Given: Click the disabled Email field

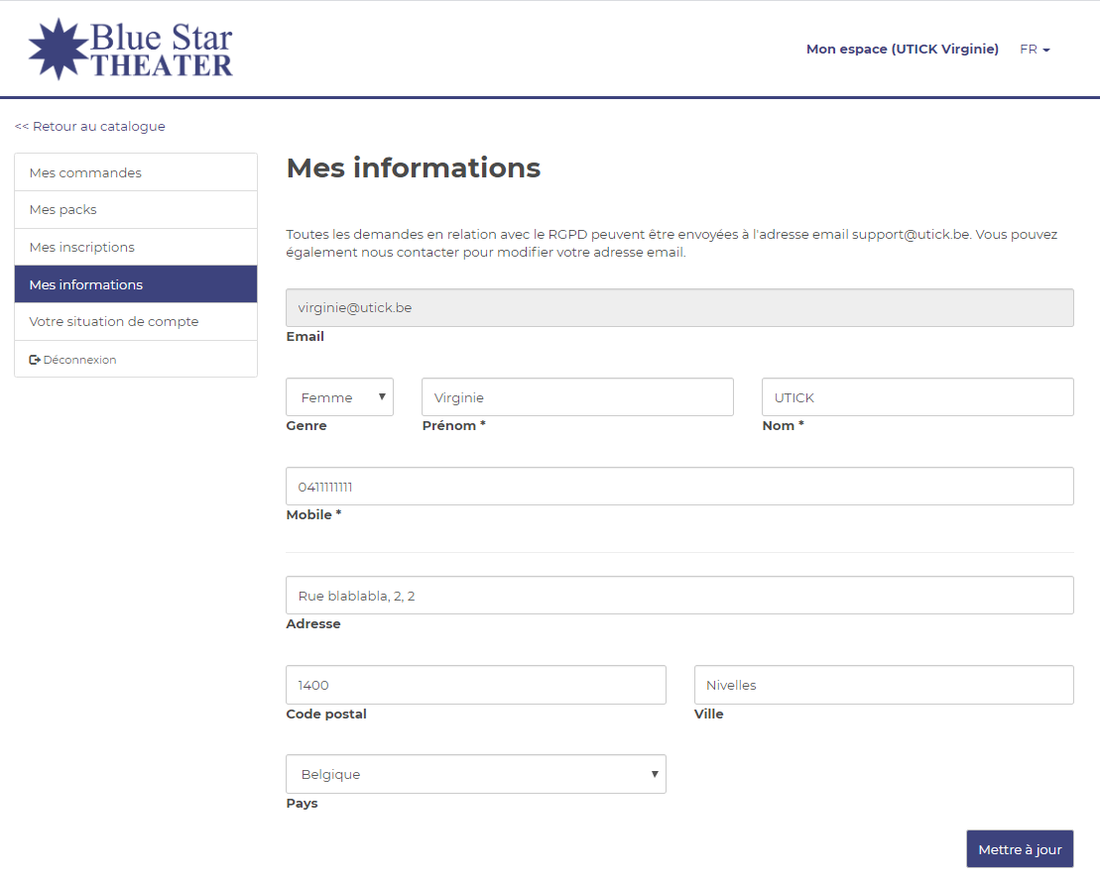Looking at the screenshot, I should point(679,308).
